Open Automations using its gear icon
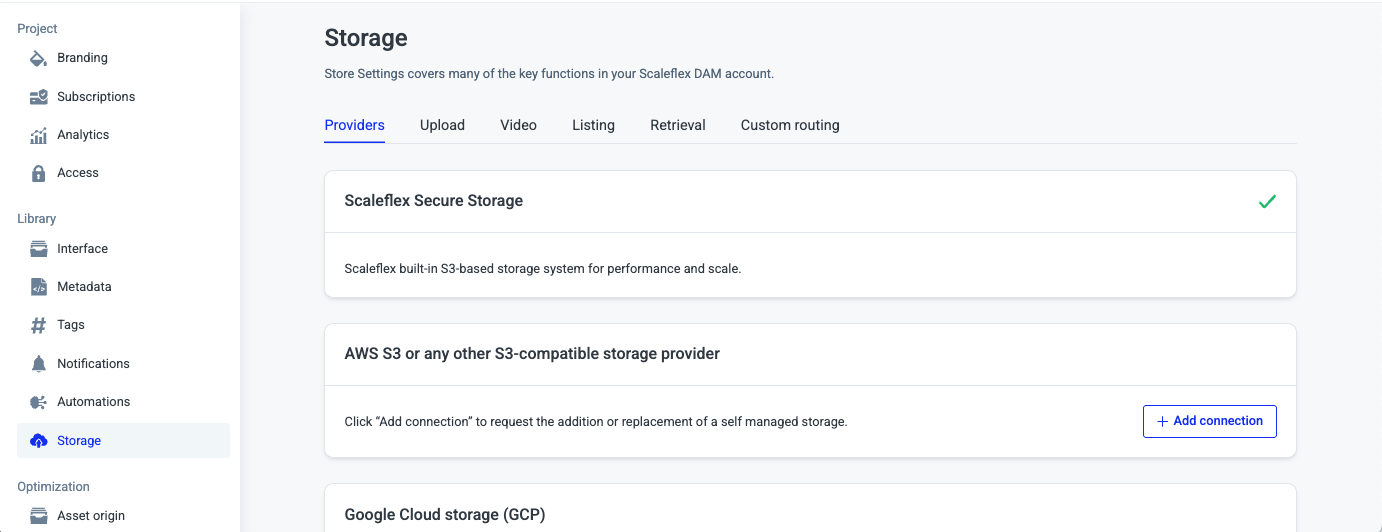This screenshot has width=1382, height=532. 39,402
